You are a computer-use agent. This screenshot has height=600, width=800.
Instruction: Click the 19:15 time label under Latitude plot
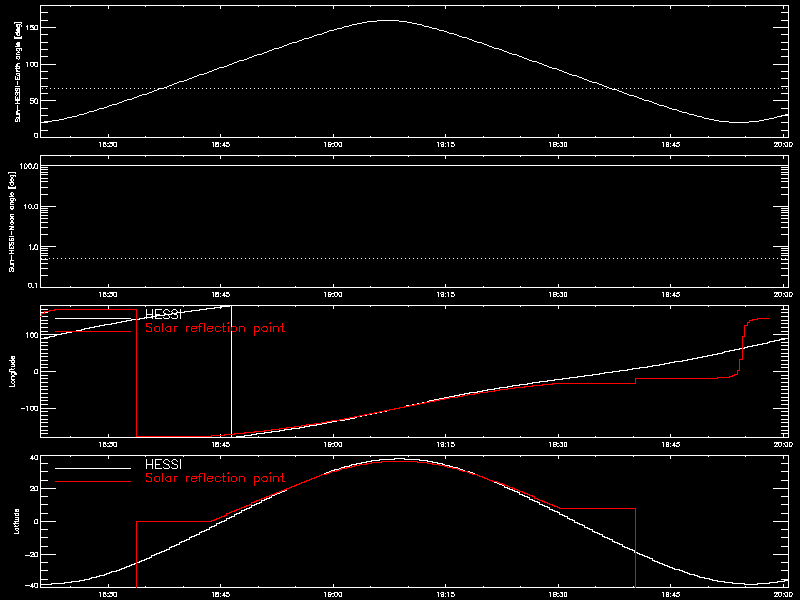(446, 595)
